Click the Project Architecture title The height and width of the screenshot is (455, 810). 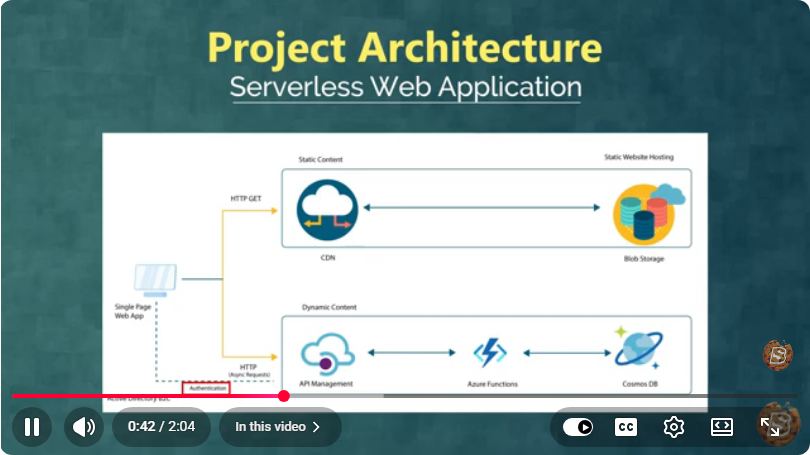click(x=405, y=48)
